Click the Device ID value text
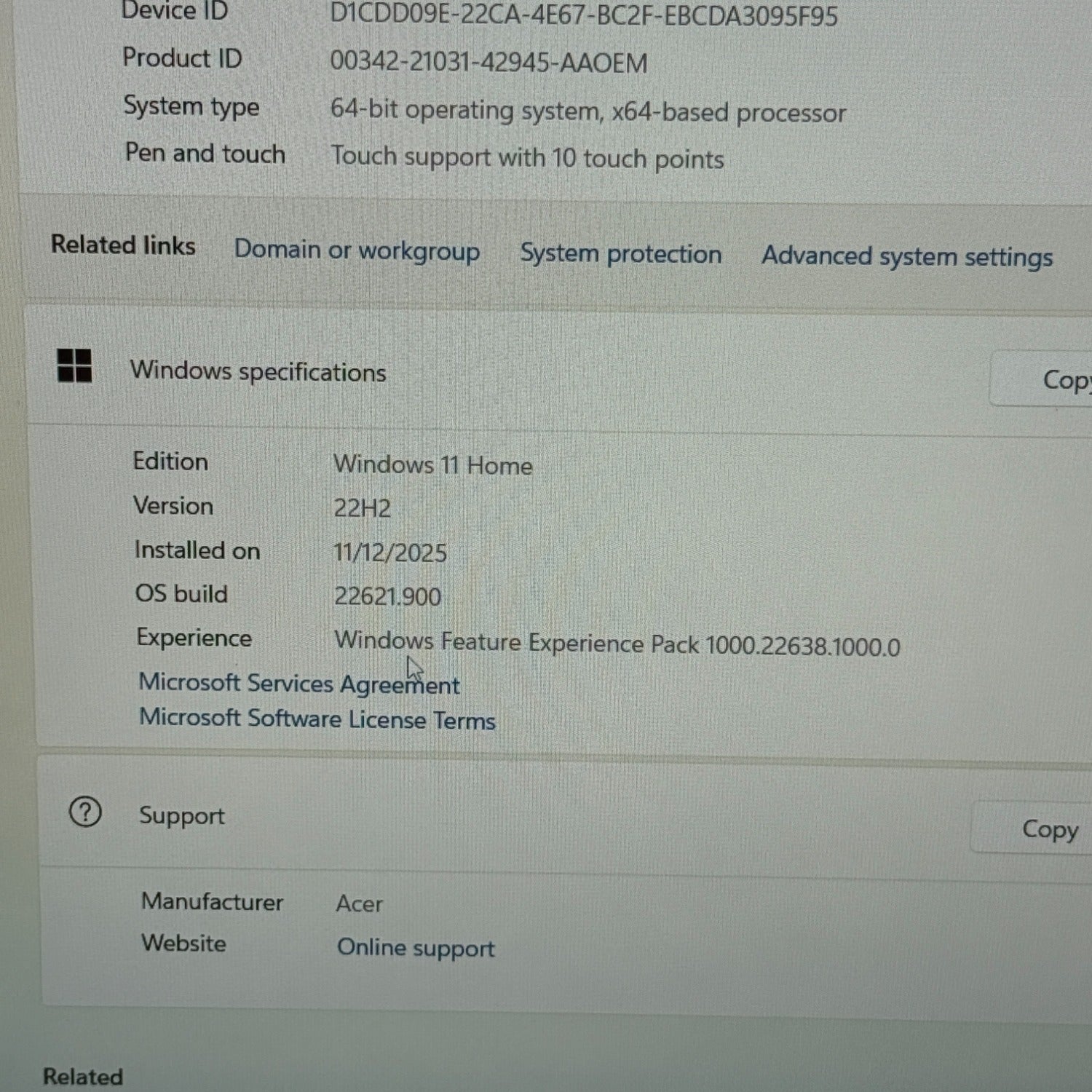1092x1092 pixels. click(x=583, y=16)
